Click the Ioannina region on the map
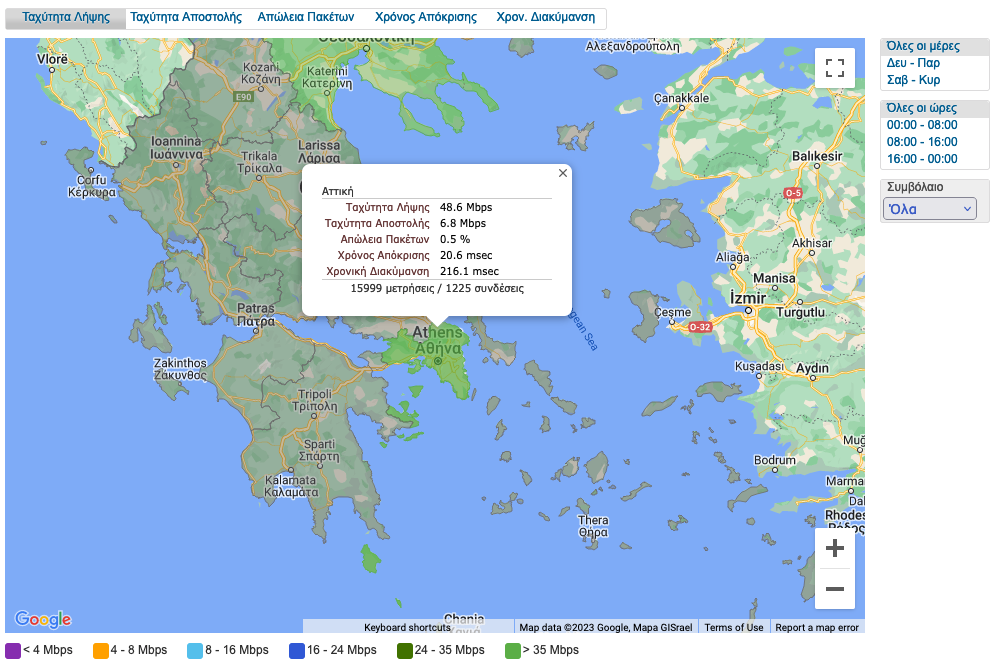 [176, 148]
